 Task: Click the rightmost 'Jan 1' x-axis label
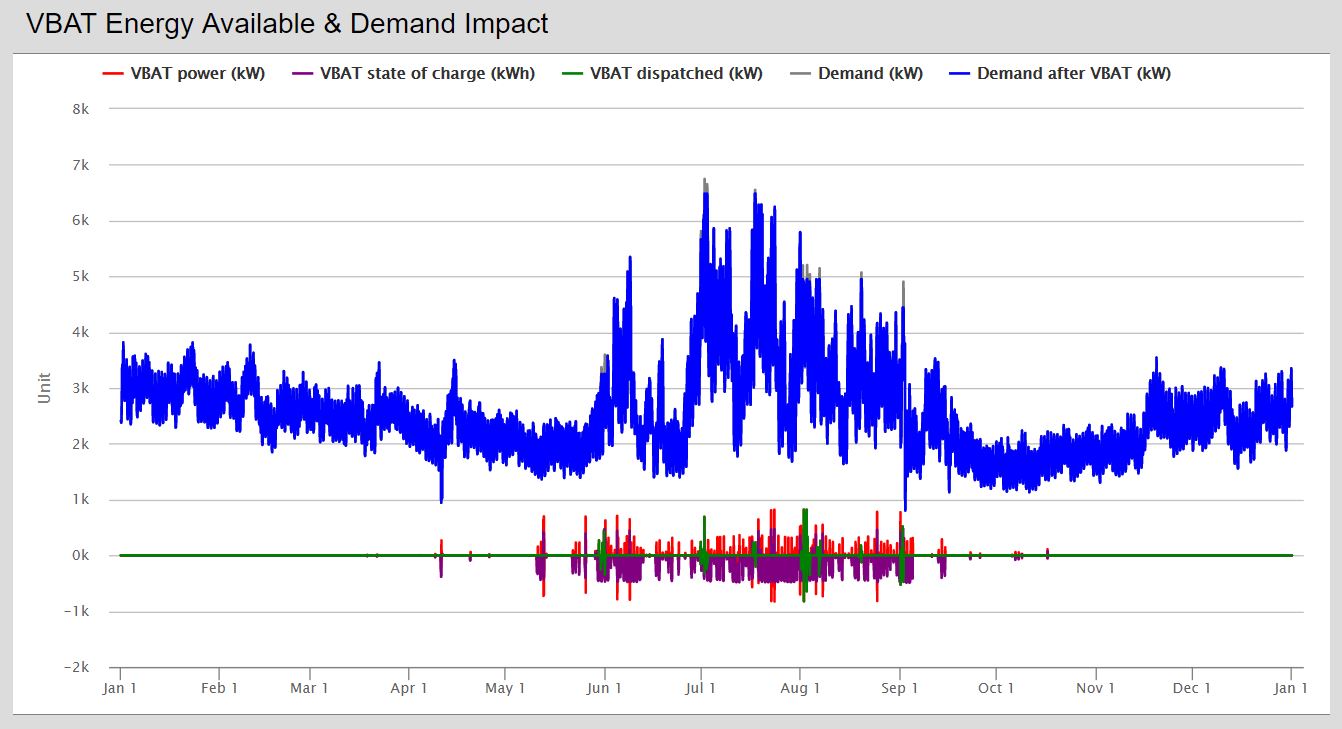tap(1291, 688)
